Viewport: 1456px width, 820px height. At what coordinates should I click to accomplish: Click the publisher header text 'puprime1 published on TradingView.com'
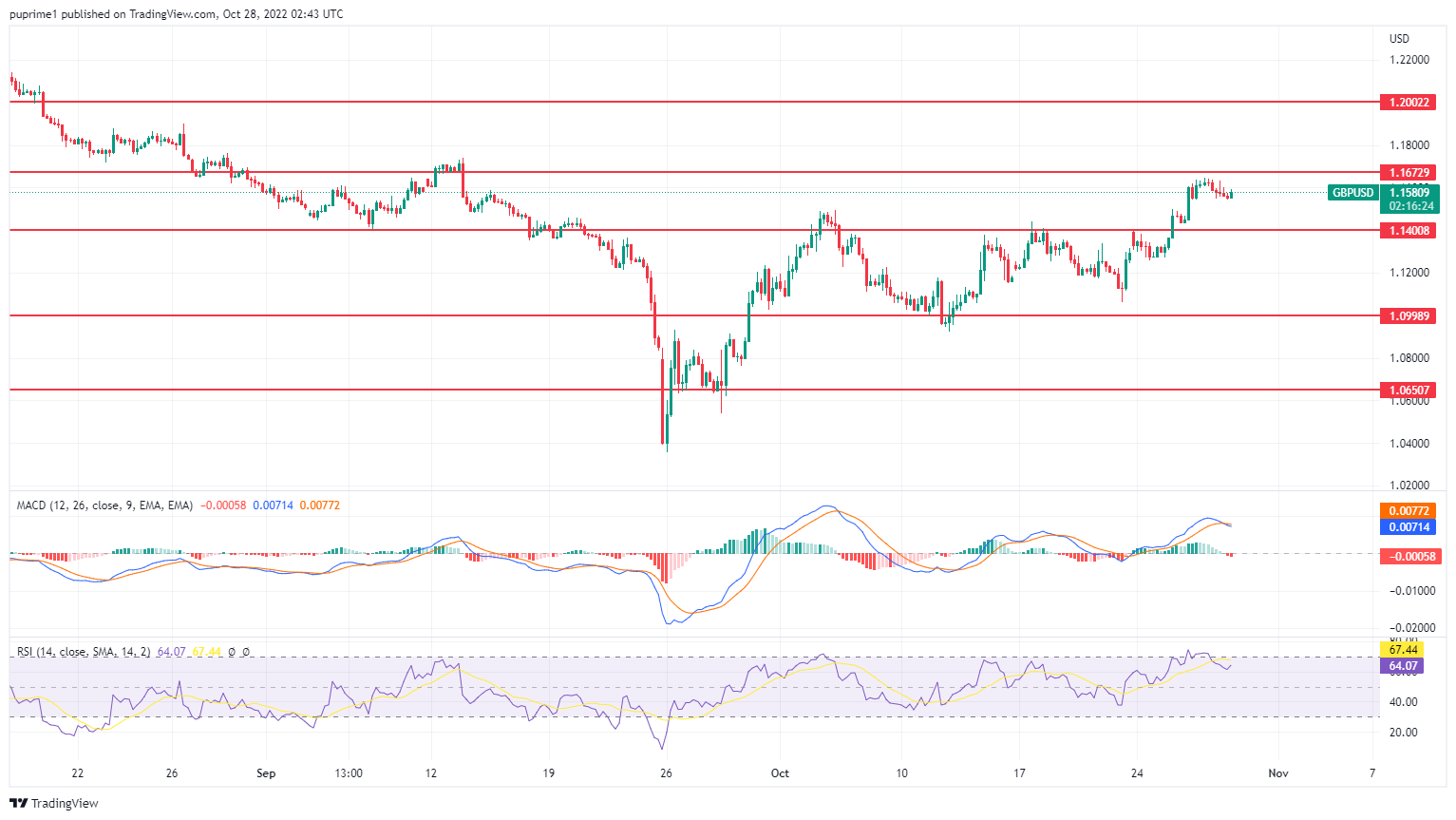tap(113, 14)
